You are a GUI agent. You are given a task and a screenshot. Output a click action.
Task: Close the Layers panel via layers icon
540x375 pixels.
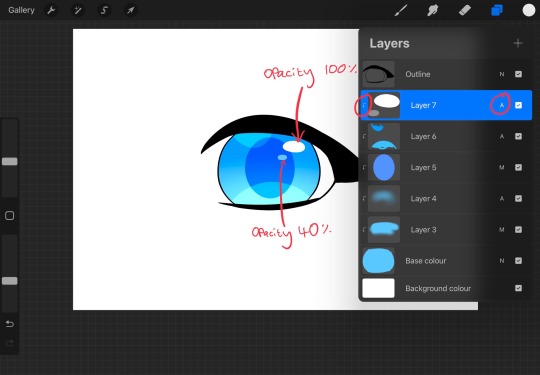click(x=497, y=10)
